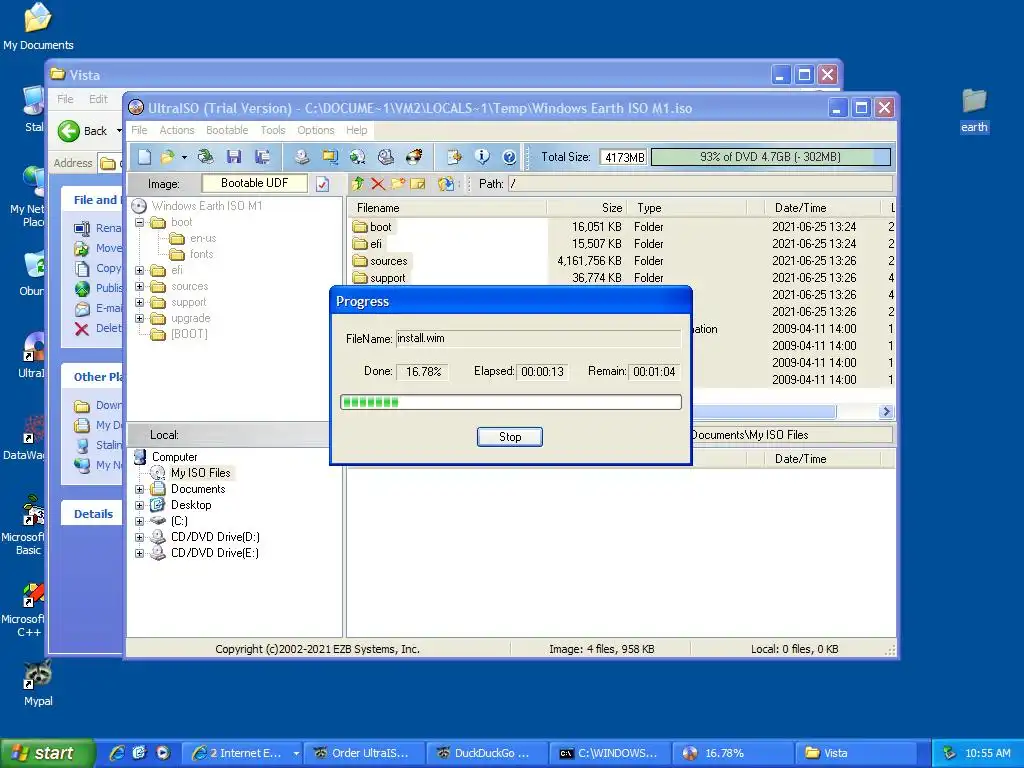Expand the (C:) drive node

pyautogui.click(x=140, y=521)
